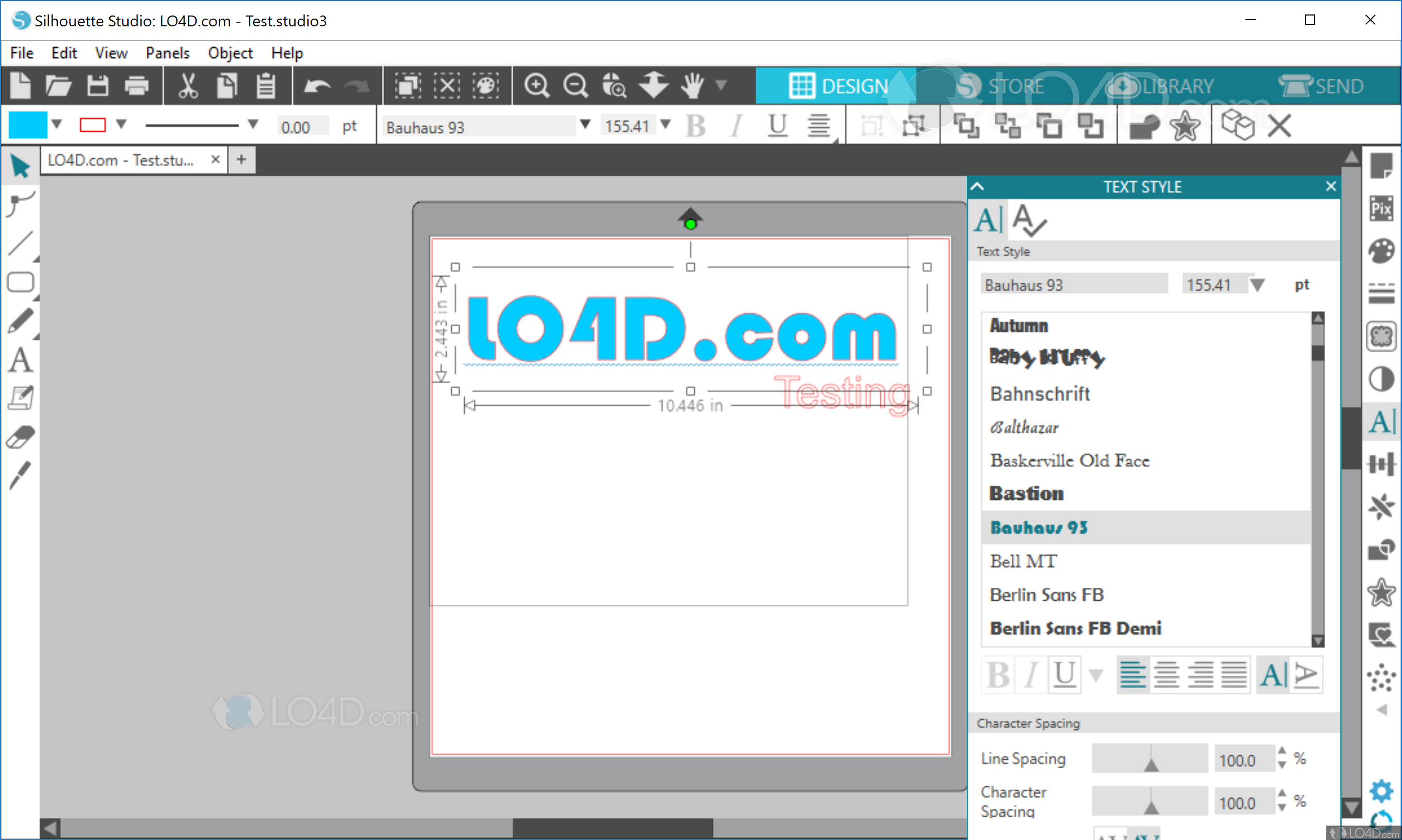This screenshot has width=1402, height=840.
Task: Select Berlin Sans FB font
Action: coord(1046,594)
